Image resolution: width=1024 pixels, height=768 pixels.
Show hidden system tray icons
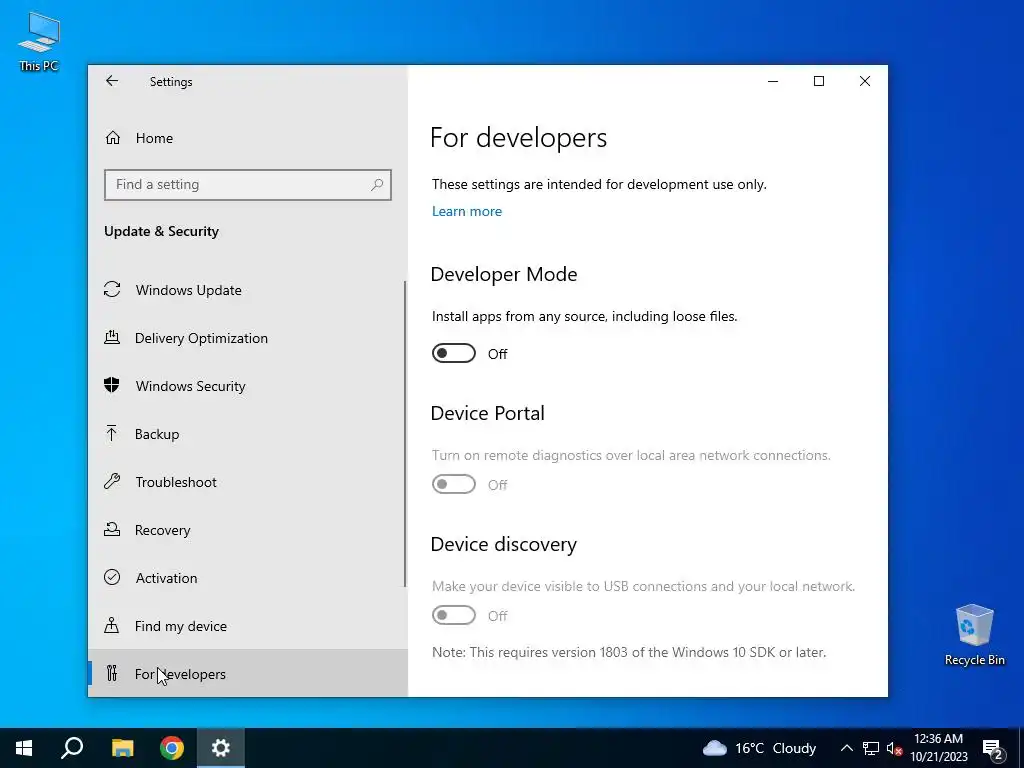coord(846,748)
